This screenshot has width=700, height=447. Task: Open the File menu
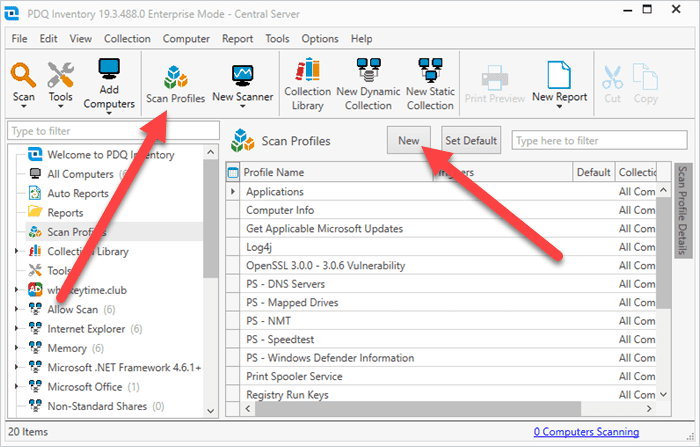(19, 39)
